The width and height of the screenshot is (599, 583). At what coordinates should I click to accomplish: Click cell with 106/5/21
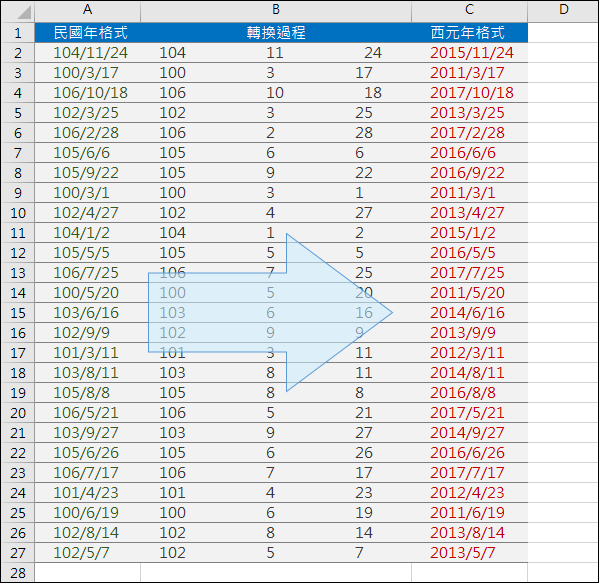pyautogui.click(x=87, y=413)
